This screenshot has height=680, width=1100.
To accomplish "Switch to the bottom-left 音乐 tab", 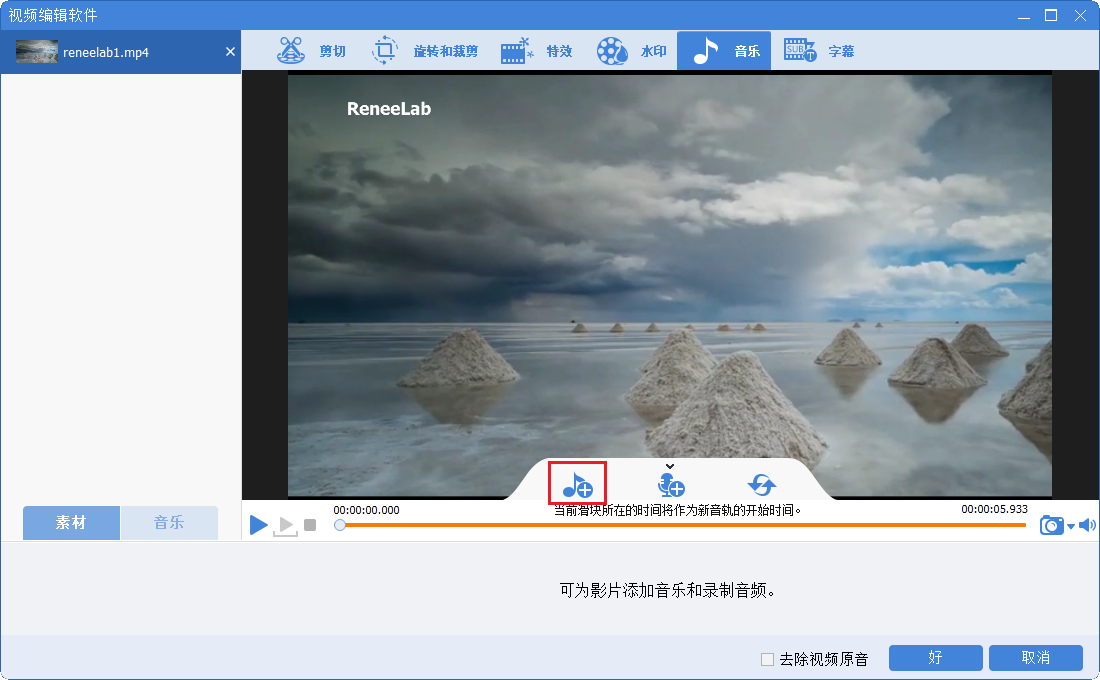I will (x=169, y=523).
